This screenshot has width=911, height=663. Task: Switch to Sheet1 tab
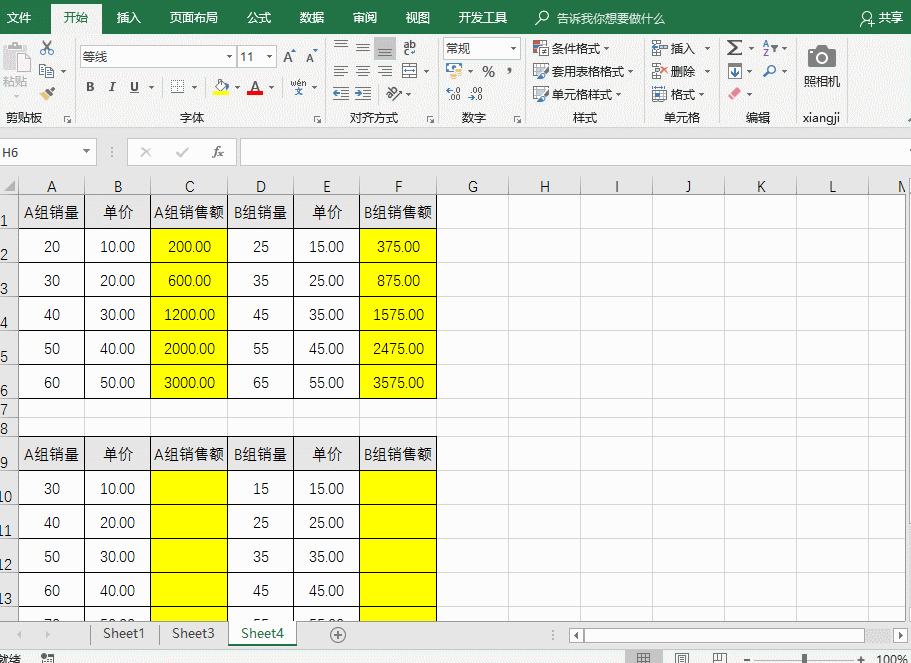pos(123,634)
